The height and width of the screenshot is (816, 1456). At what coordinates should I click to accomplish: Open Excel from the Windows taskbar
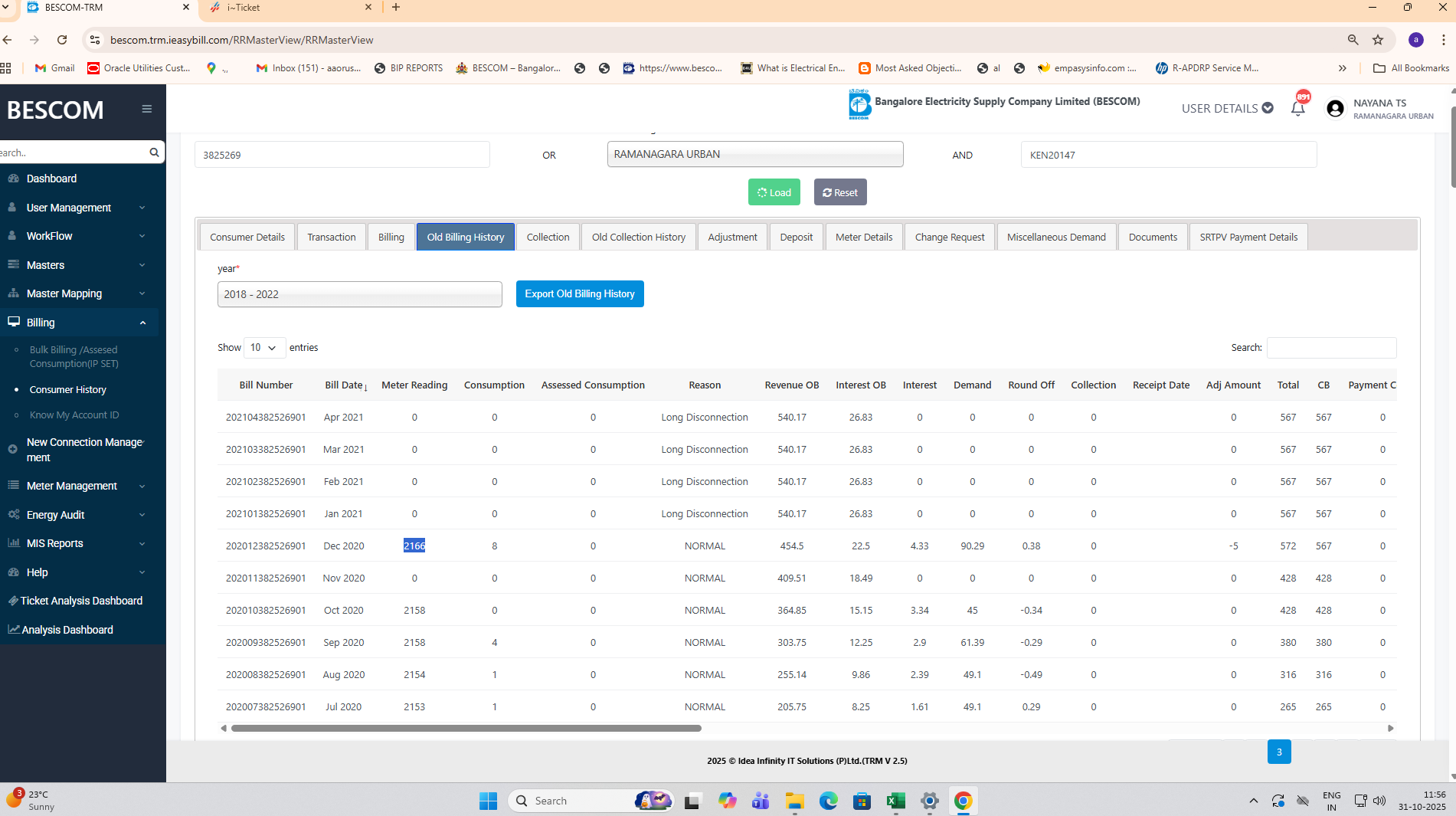tap(895, 801)
